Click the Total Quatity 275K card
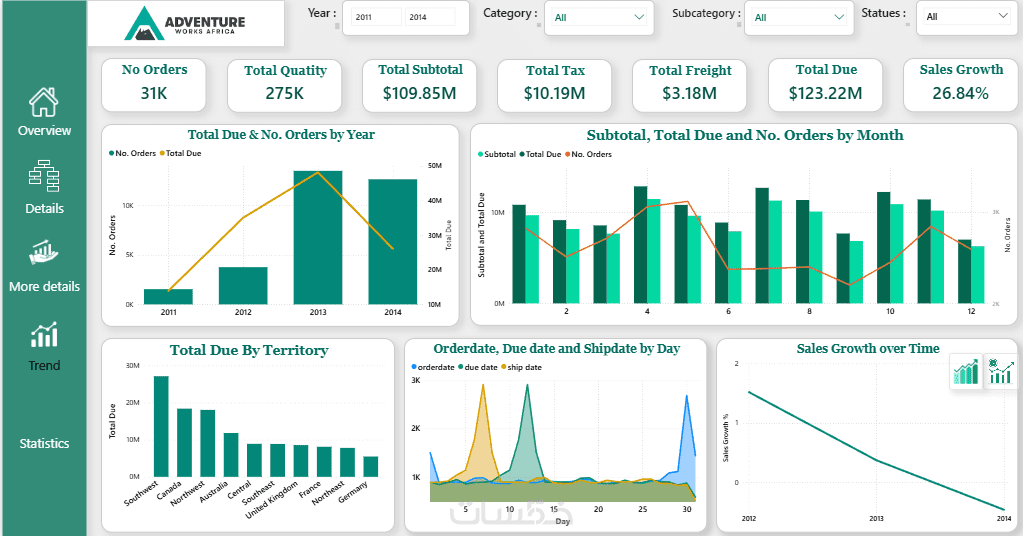The image size is (1023, 536). (284, 85)
